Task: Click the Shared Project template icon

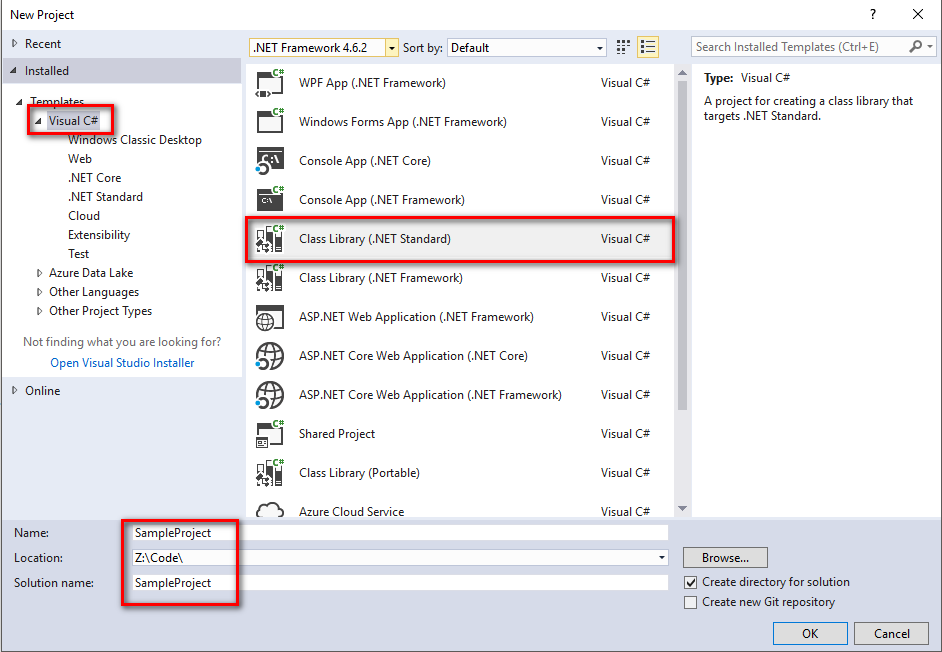Action: [270, 434]
